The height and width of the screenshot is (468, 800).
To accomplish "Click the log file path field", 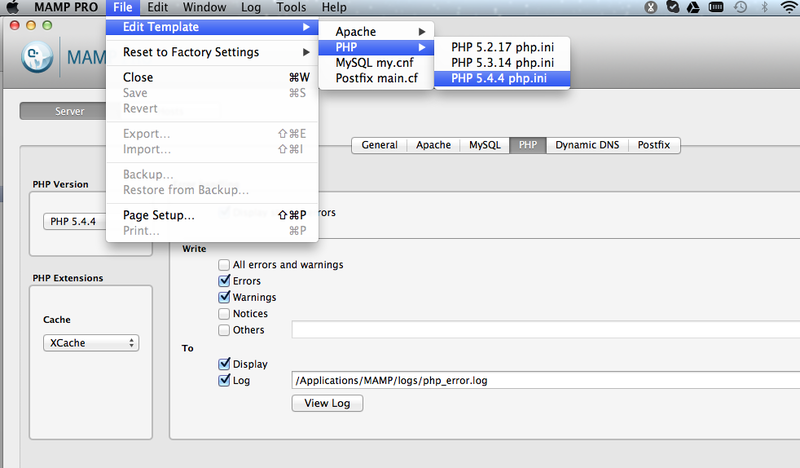I will point(545,380).
